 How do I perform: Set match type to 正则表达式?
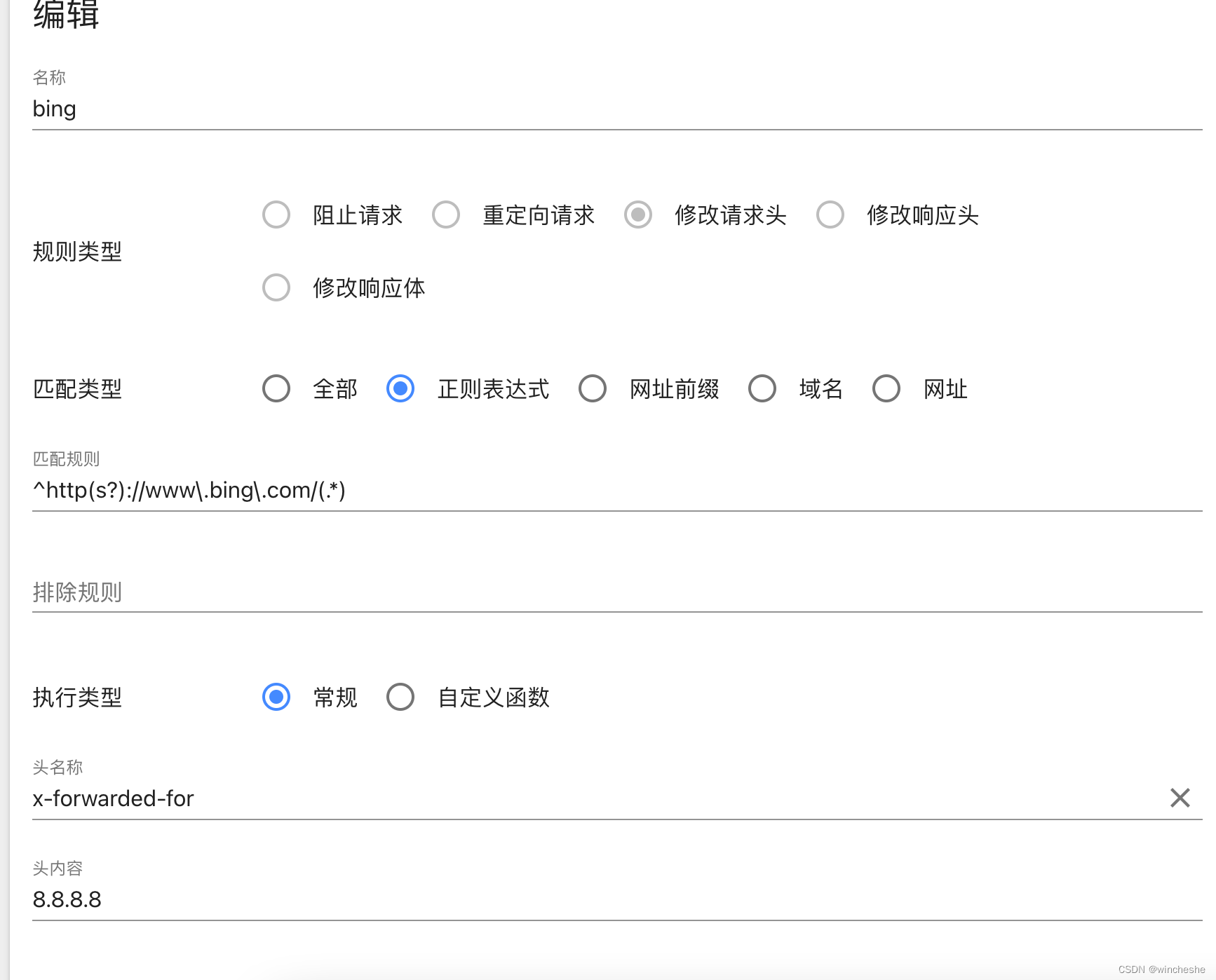tap(400, 388)
